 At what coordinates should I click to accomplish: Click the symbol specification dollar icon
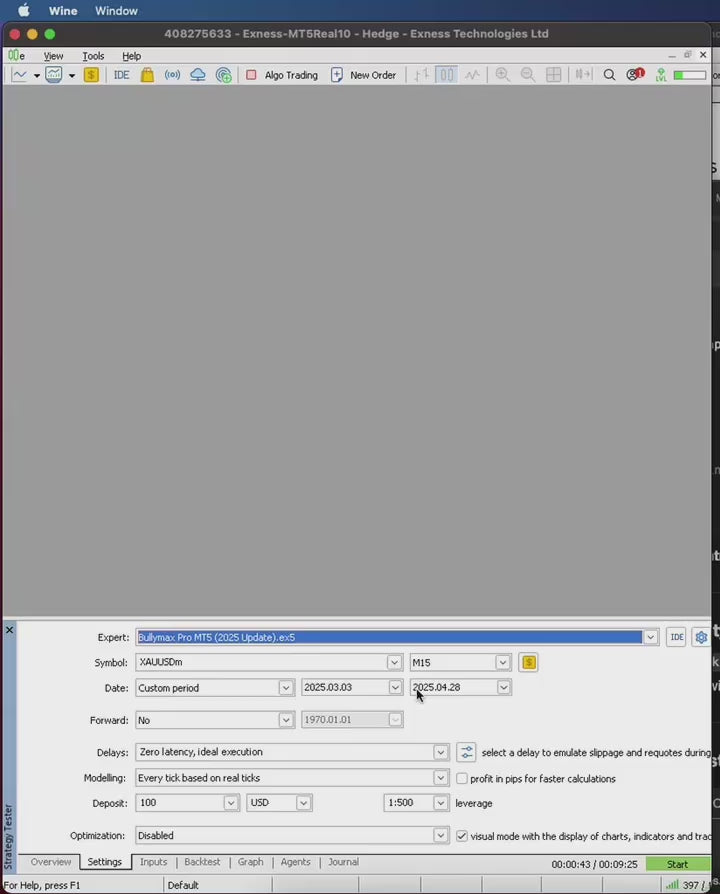tap(528, 662)
